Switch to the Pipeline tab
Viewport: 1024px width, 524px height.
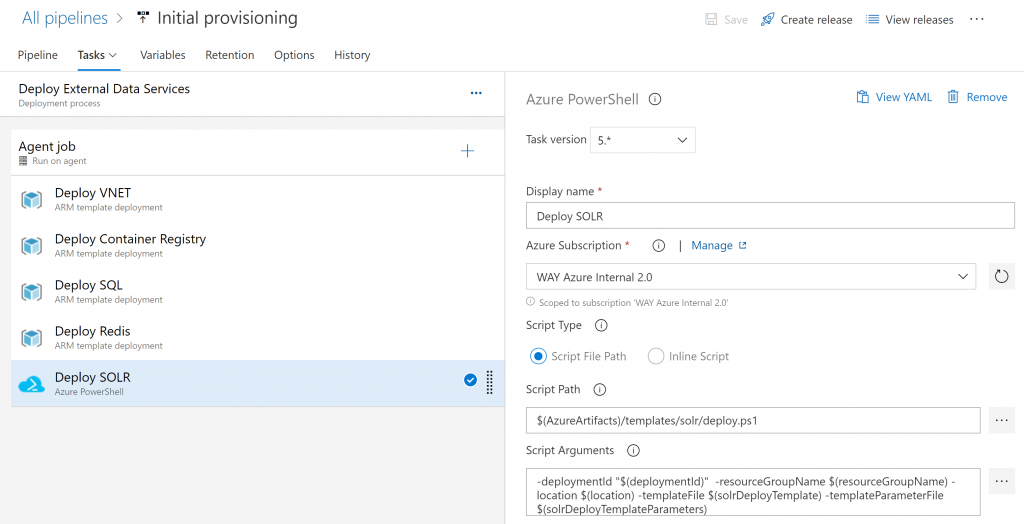coord(38,55)
